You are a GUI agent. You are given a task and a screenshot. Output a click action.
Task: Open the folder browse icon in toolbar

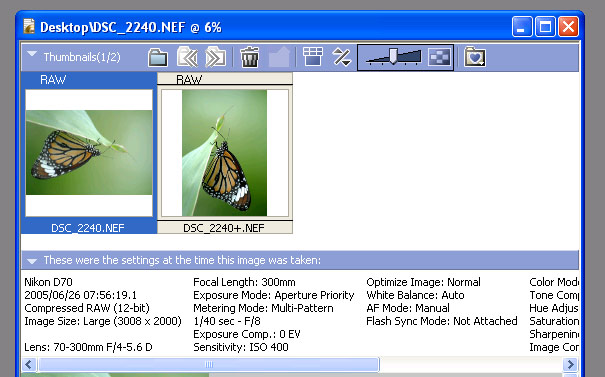(158, 57)
